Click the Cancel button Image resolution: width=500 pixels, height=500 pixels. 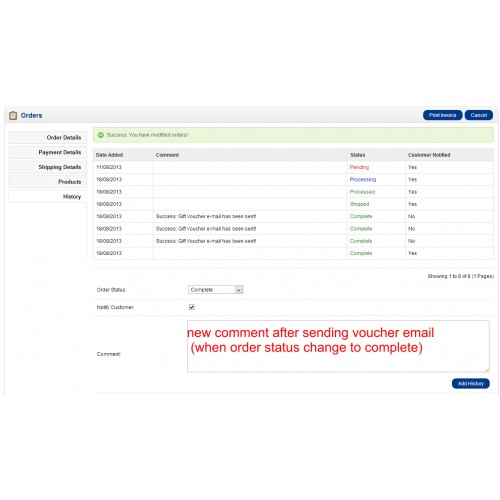(479, 115)
